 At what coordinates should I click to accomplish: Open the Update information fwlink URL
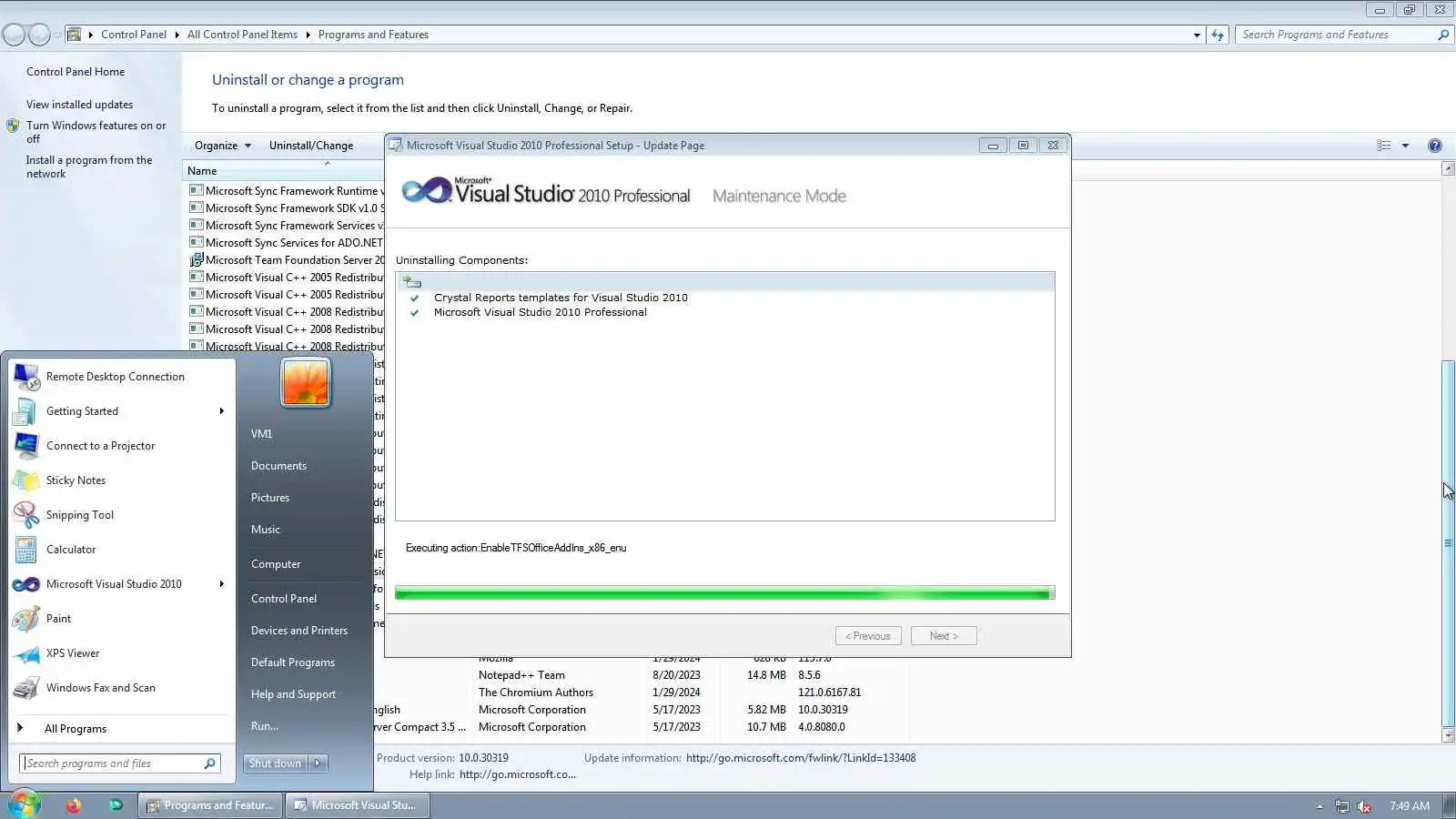click(x=801, y=758)
